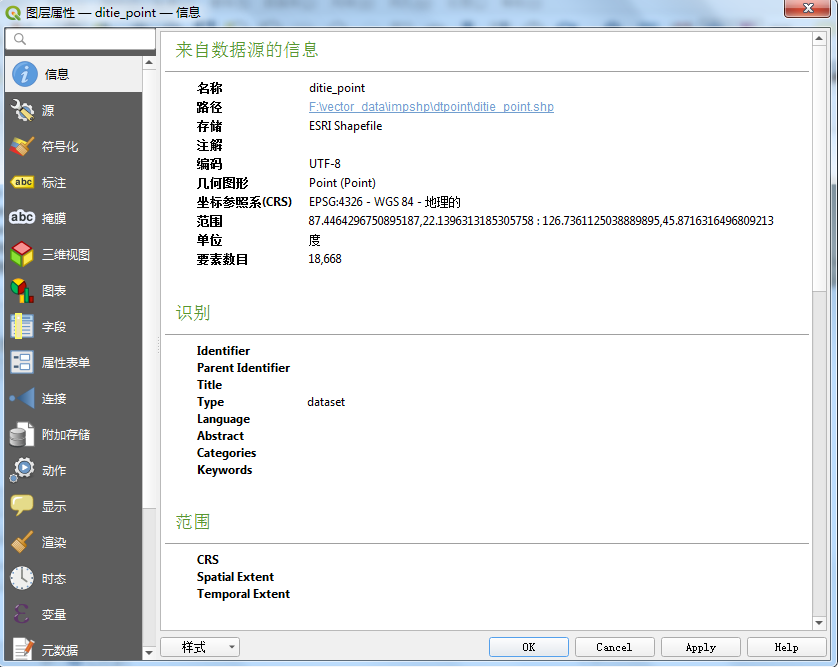The height and width of the screenshot is (667, 838).
Task: Click the Parent Identifier label
Action: 243,368
